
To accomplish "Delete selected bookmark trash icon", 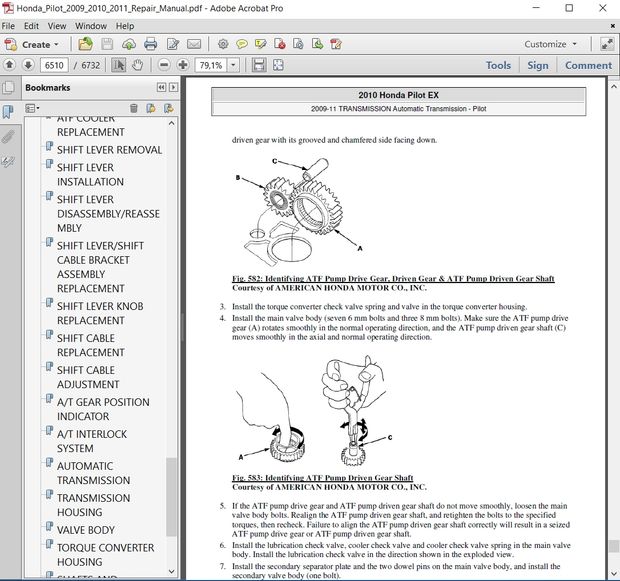I will pyautogui.click(x=134, y=108).
